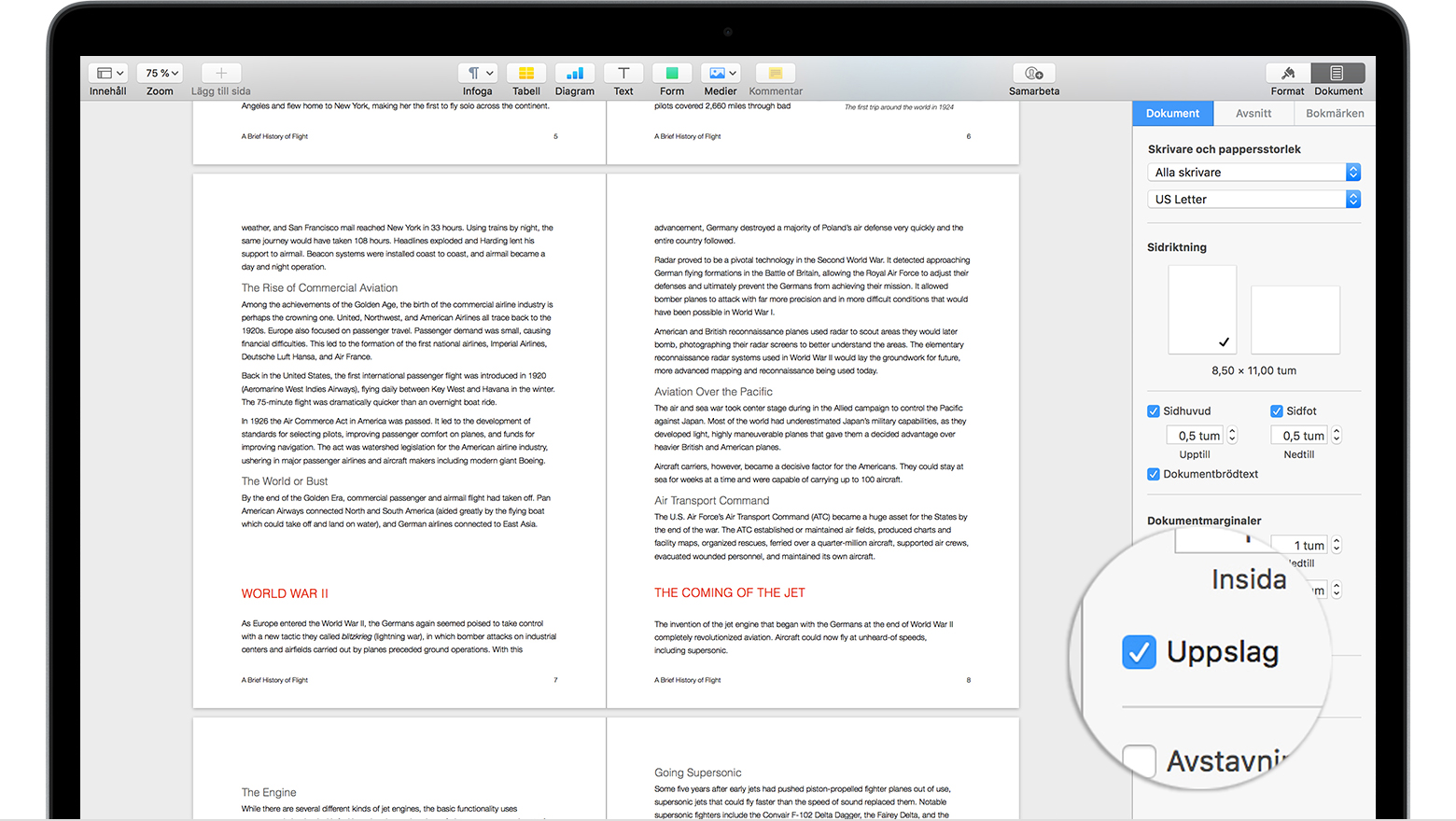1456x821 pixels.
Task: Select landscape orientation under Sidriktning
Action: coord(1295,319)
